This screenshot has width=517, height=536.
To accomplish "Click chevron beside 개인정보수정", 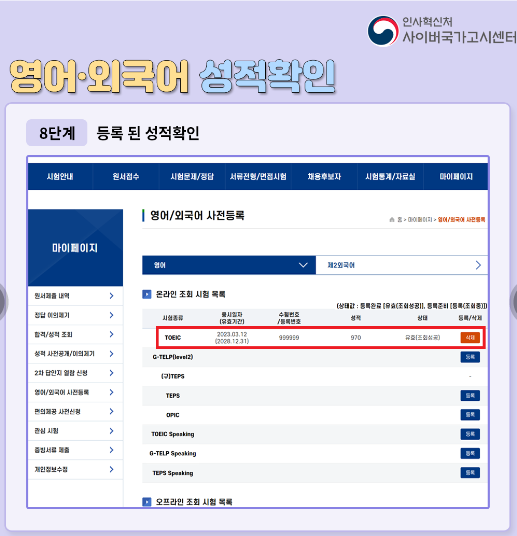I will (111, 469).
